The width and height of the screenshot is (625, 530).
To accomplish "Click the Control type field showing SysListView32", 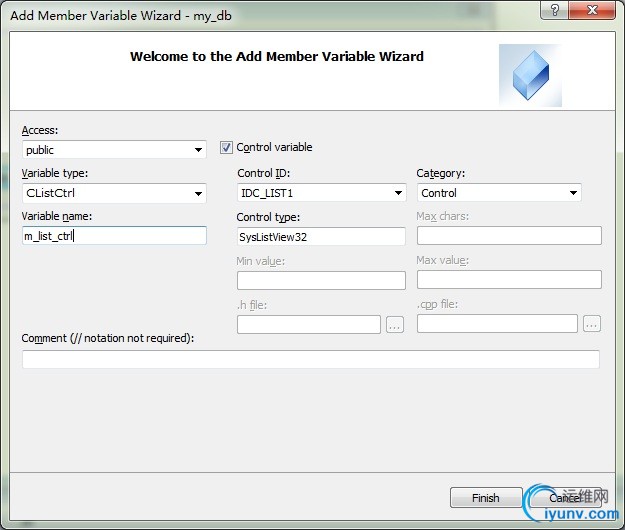I will (x=321, y=237).
